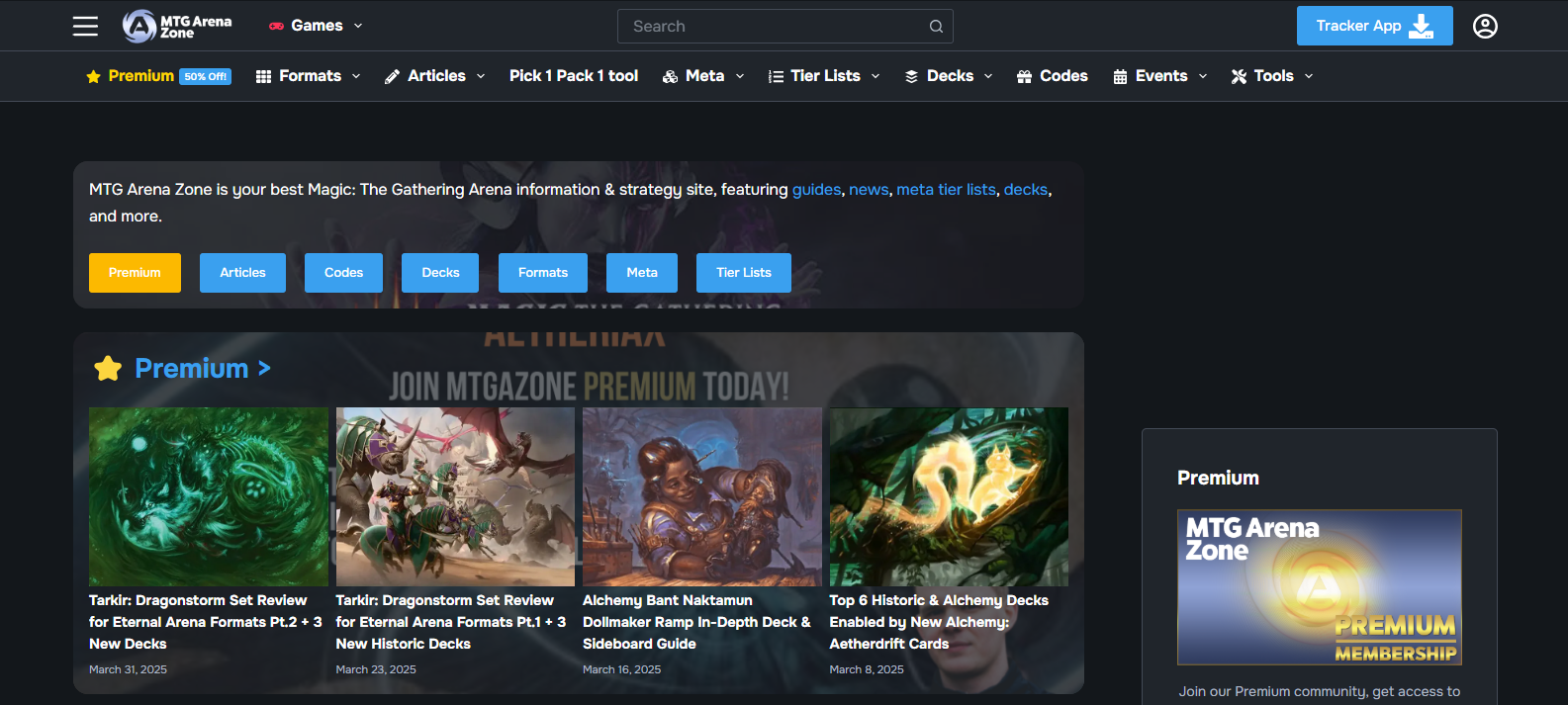Expand the Decks menu chevron
Image resolution: width=1568 pixels, height=705 pixels.
[988, 76]
